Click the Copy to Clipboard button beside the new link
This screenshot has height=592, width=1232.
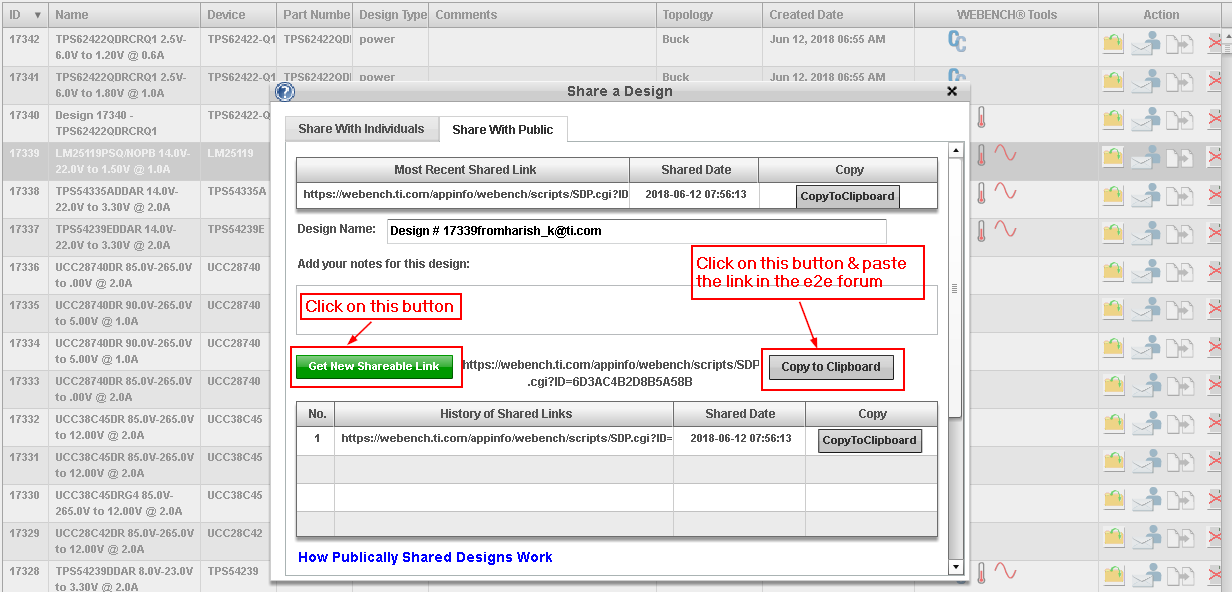[x=831, y=367]
